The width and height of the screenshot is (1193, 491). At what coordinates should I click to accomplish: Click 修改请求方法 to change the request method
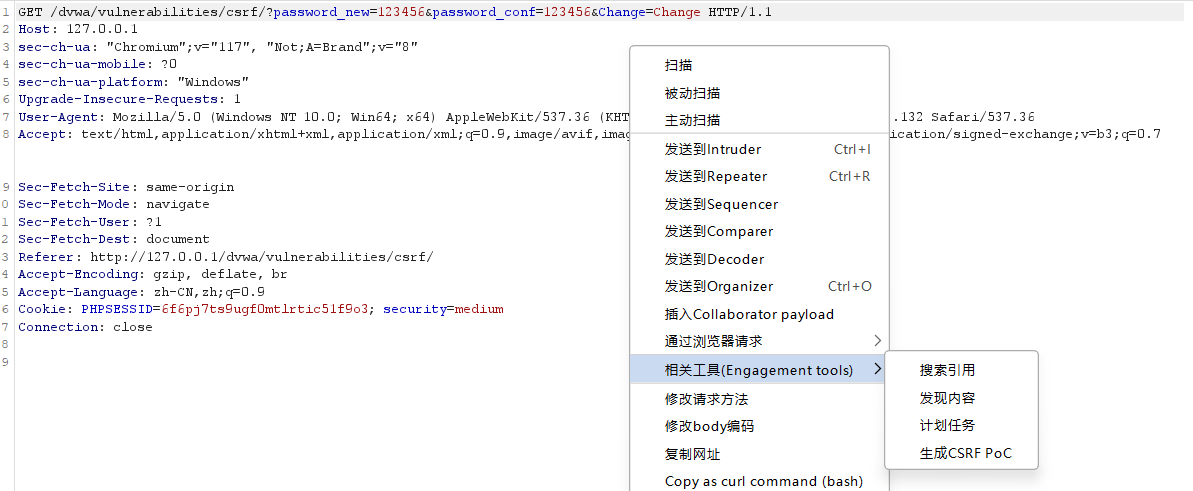point(706,399)
